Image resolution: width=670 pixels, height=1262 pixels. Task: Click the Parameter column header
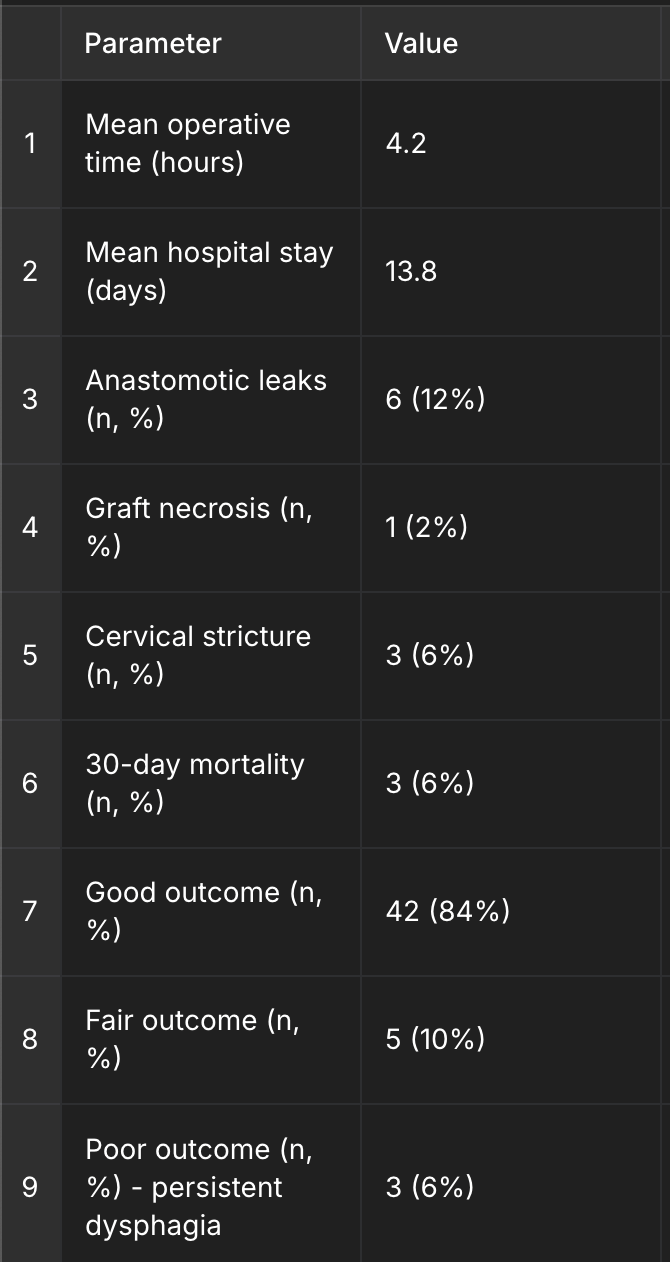point(153,43)
